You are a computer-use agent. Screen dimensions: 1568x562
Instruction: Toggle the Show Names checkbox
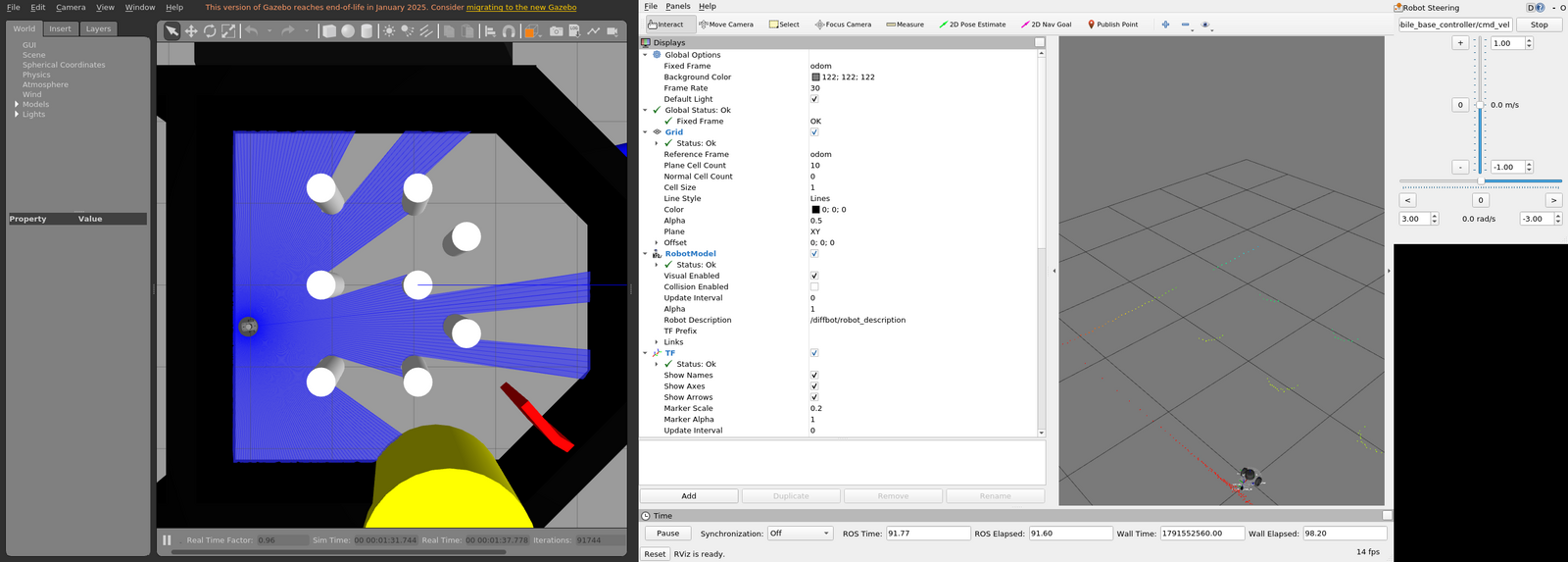coord(814,376)
